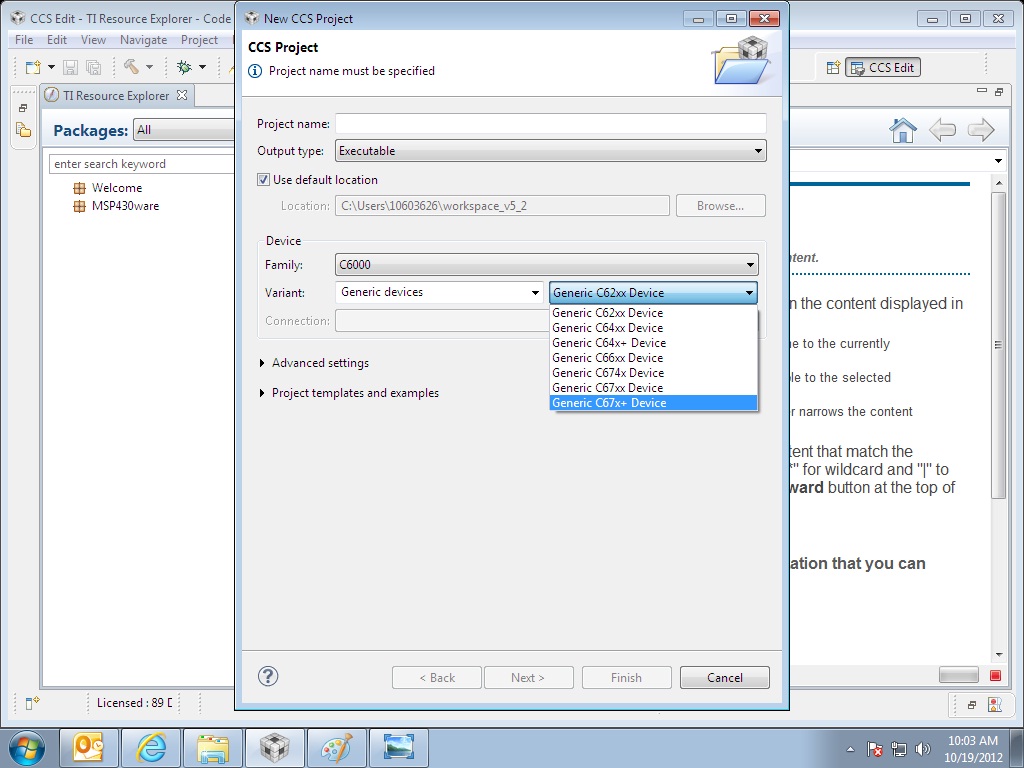Click the Forward arrow in Resource Explorer

(x=981, y=130)
